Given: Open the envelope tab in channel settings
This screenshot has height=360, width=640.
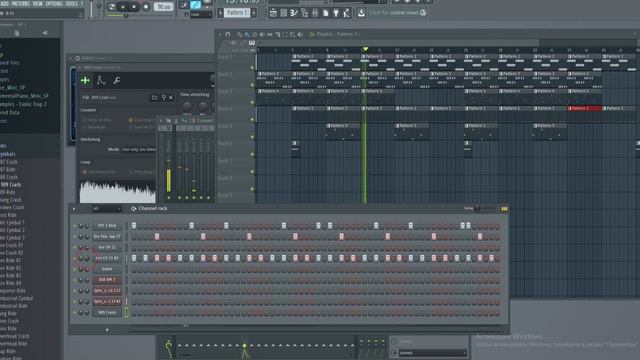Looking at the screenshot, I should 101,80.
